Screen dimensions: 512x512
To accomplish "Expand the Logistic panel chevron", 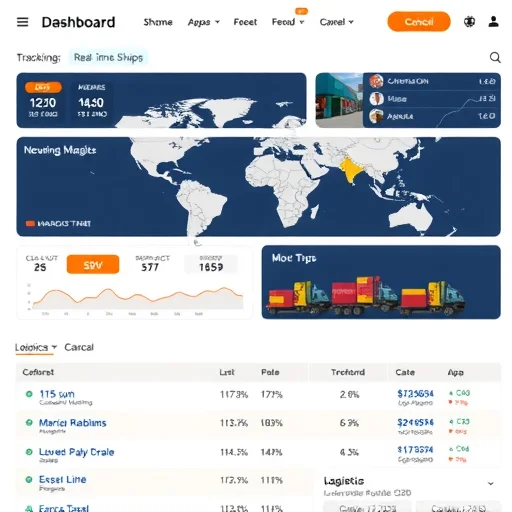I will tap(490, 483).
